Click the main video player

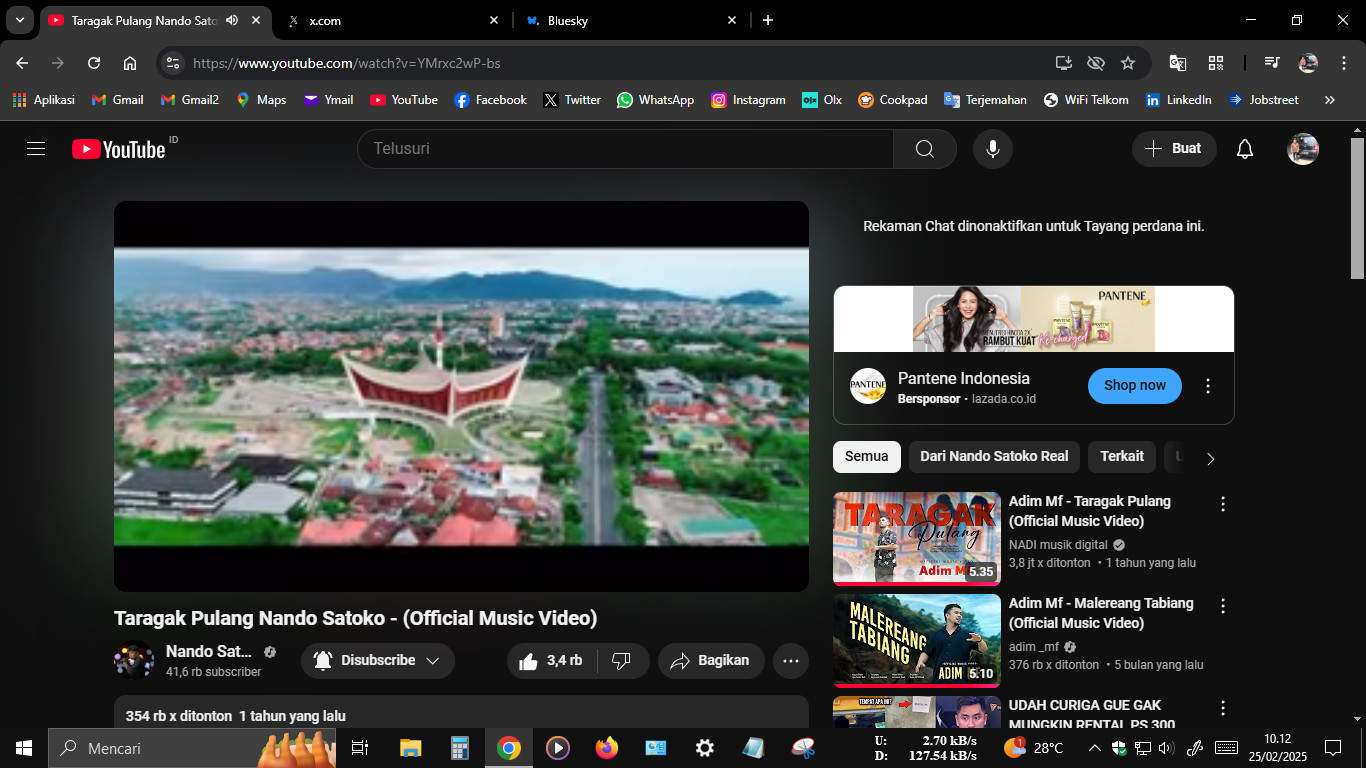(x=461, y=396)
